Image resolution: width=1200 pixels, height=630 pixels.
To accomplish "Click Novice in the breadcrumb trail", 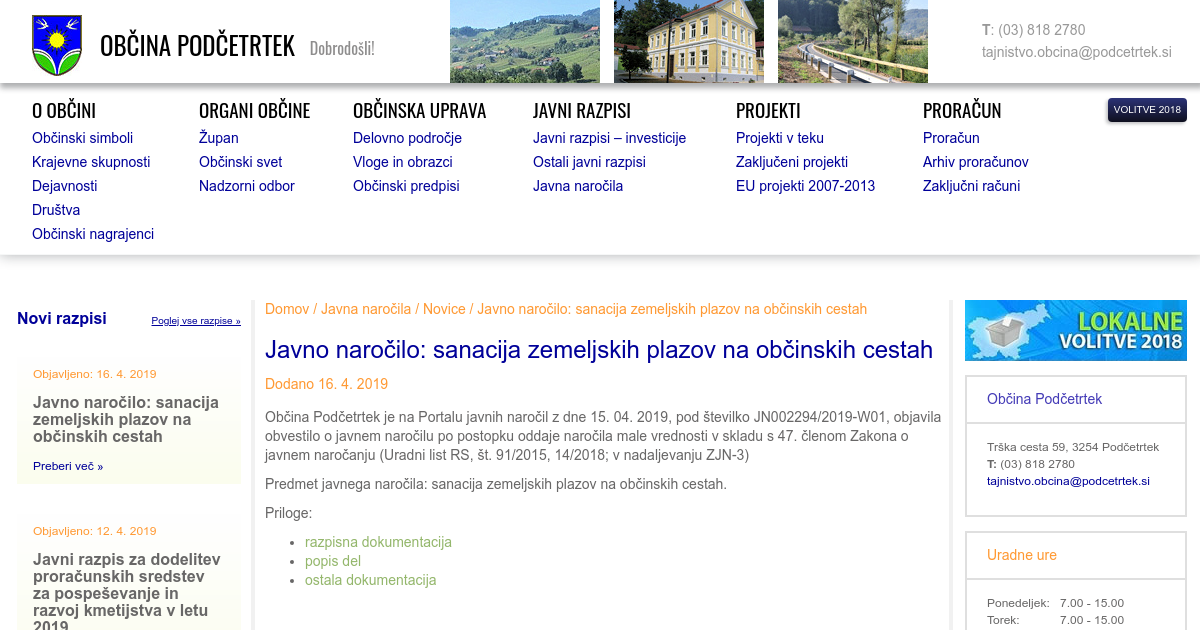I will click(x=444, y=309).
